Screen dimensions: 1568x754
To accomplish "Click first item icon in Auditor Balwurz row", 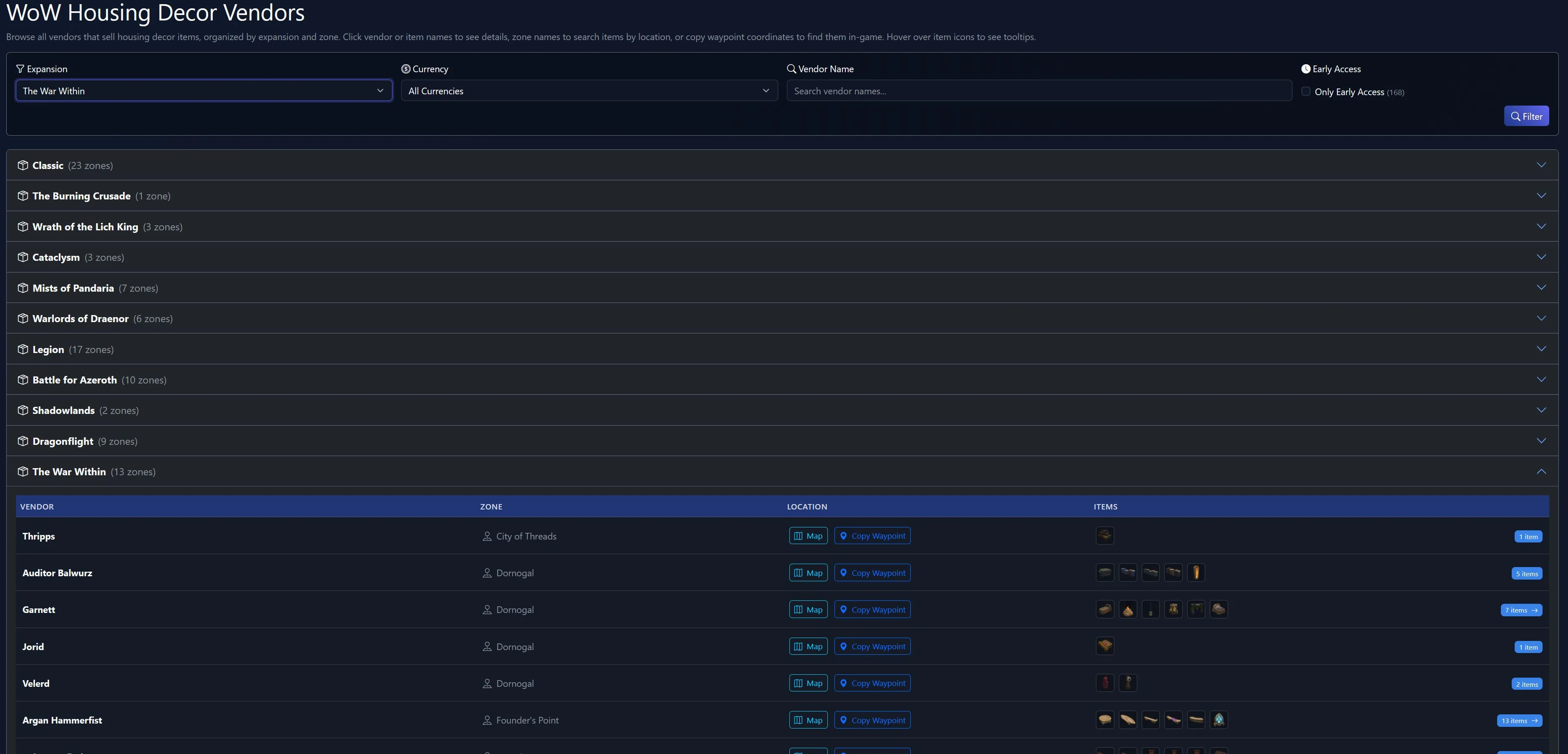I will [1104, 572].
